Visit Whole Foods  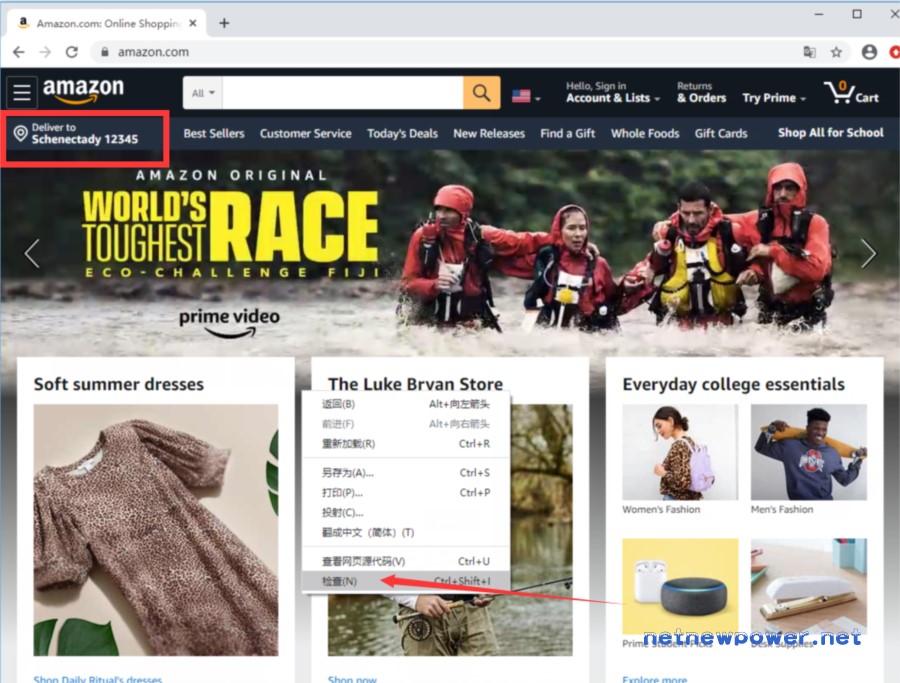645,134
